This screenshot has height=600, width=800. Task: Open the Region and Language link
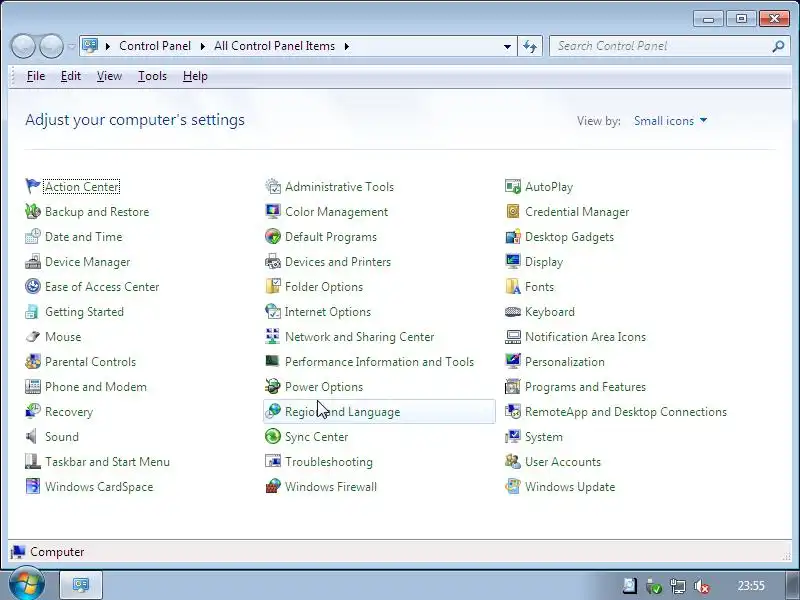tap(342, 412)
